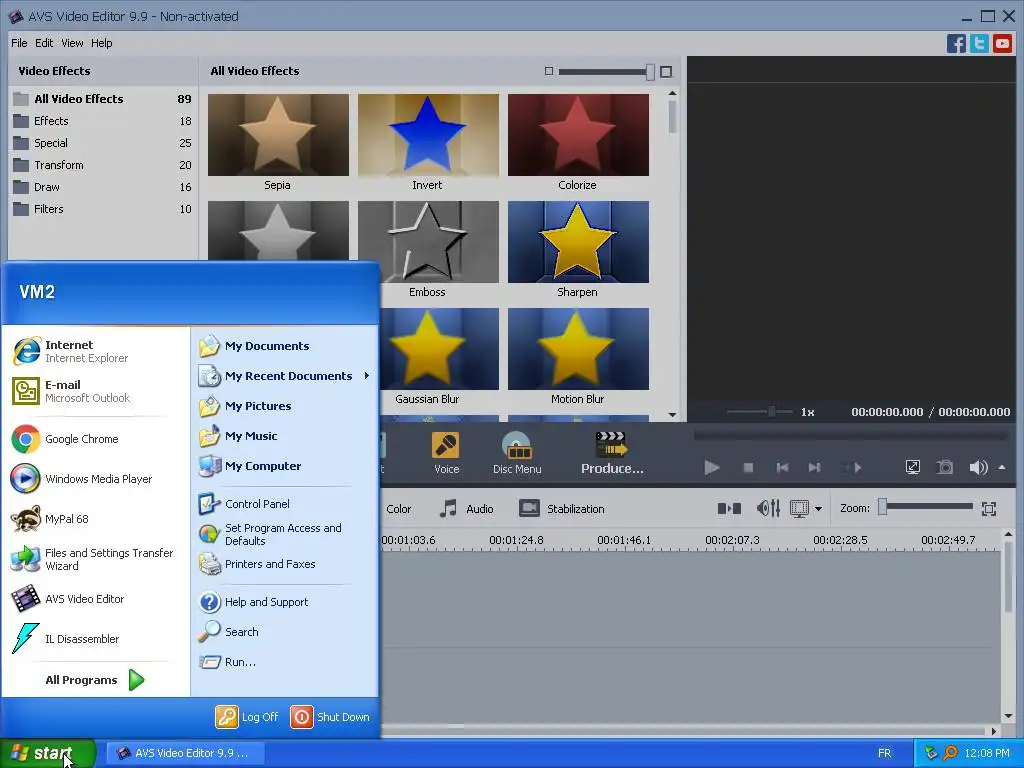
Task: Click the Start button on taskbar
Action: (x=48, y=753)
